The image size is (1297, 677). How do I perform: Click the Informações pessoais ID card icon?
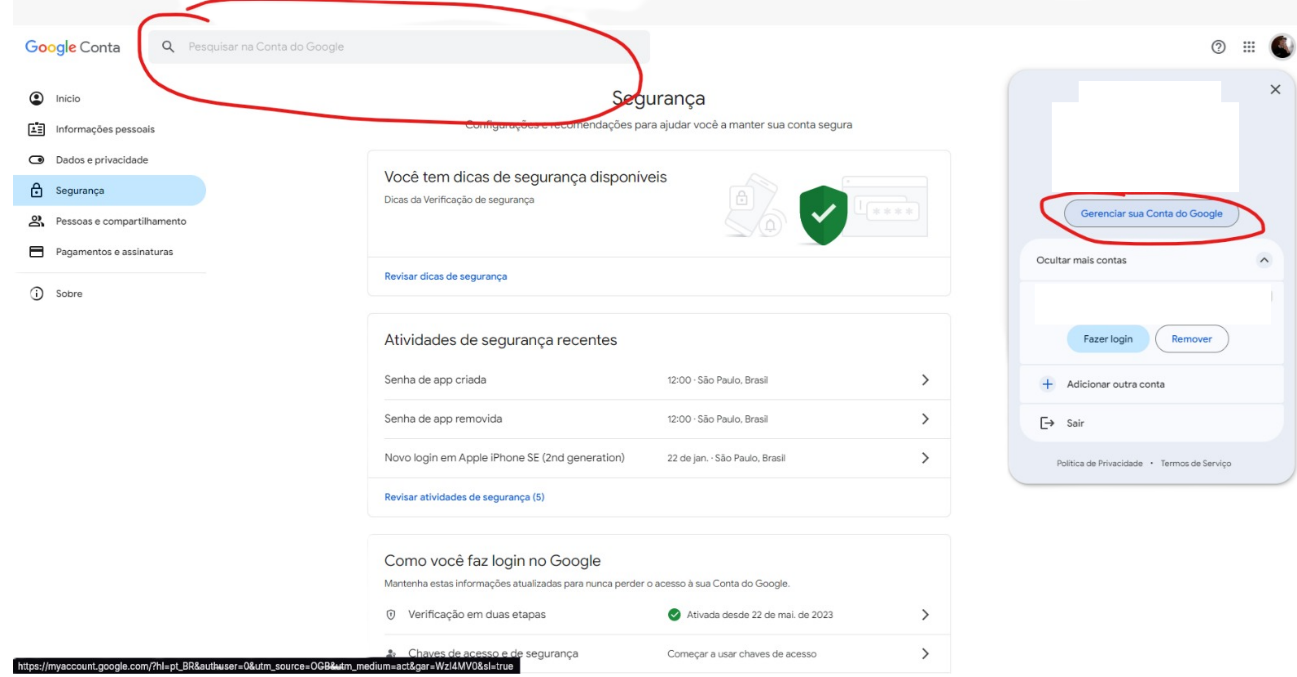click(37, 129)
